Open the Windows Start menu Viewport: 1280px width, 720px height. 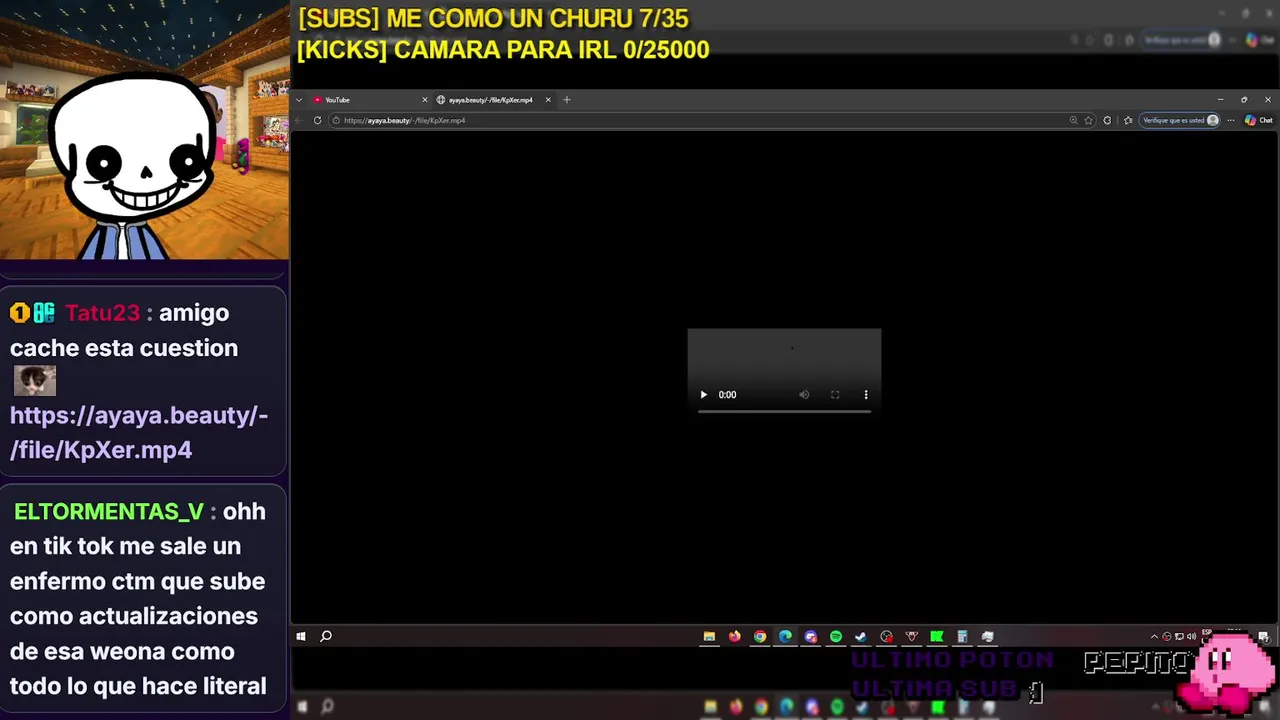(300, 636)
